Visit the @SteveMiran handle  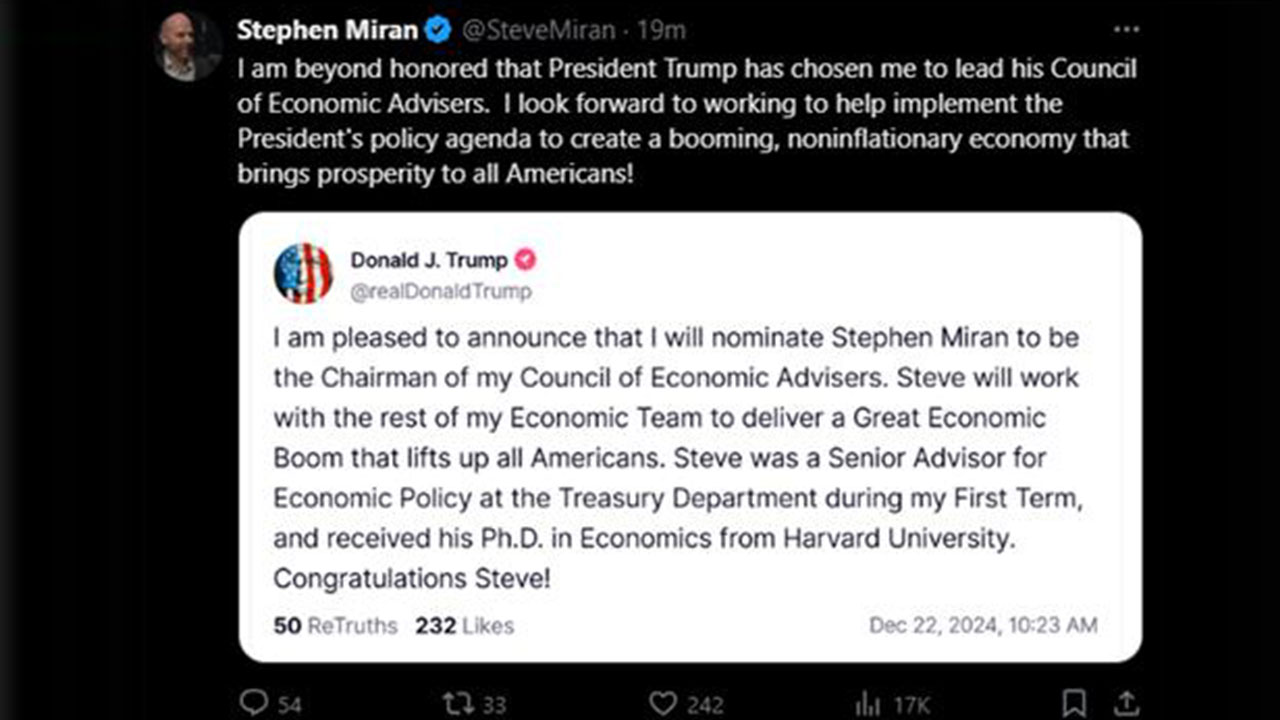coord(537,31)
